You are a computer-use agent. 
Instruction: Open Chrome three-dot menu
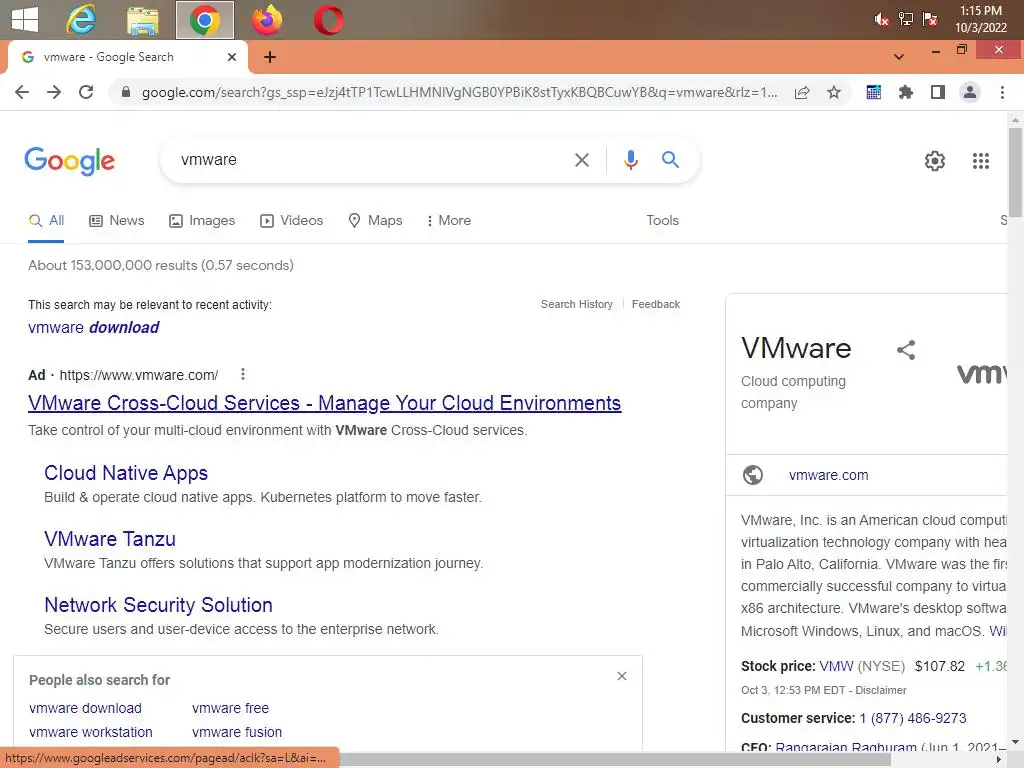point(1002,92)
